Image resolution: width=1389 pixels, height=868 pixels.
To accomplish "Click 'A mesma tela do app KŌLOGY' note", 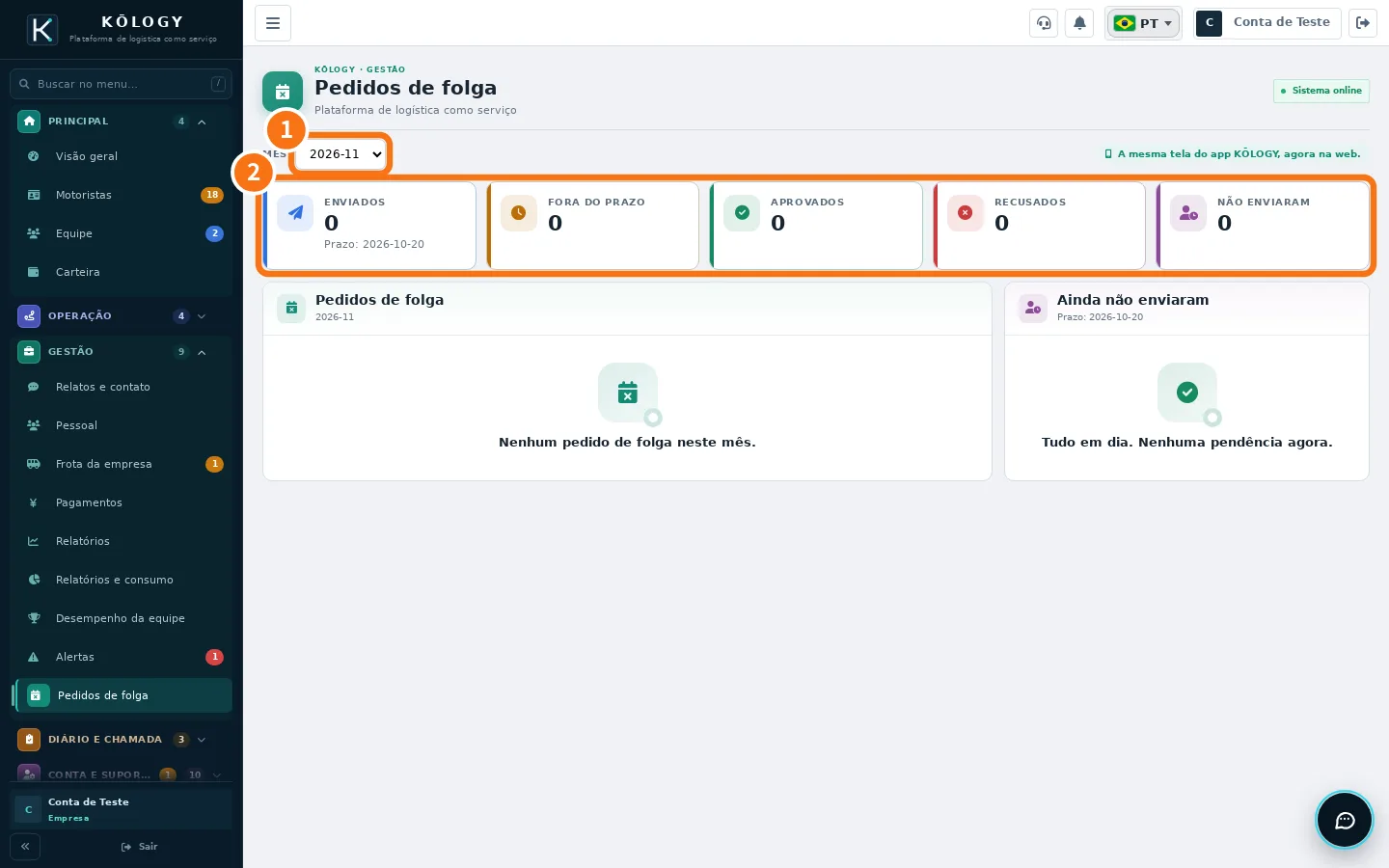I will point(1233,153).
